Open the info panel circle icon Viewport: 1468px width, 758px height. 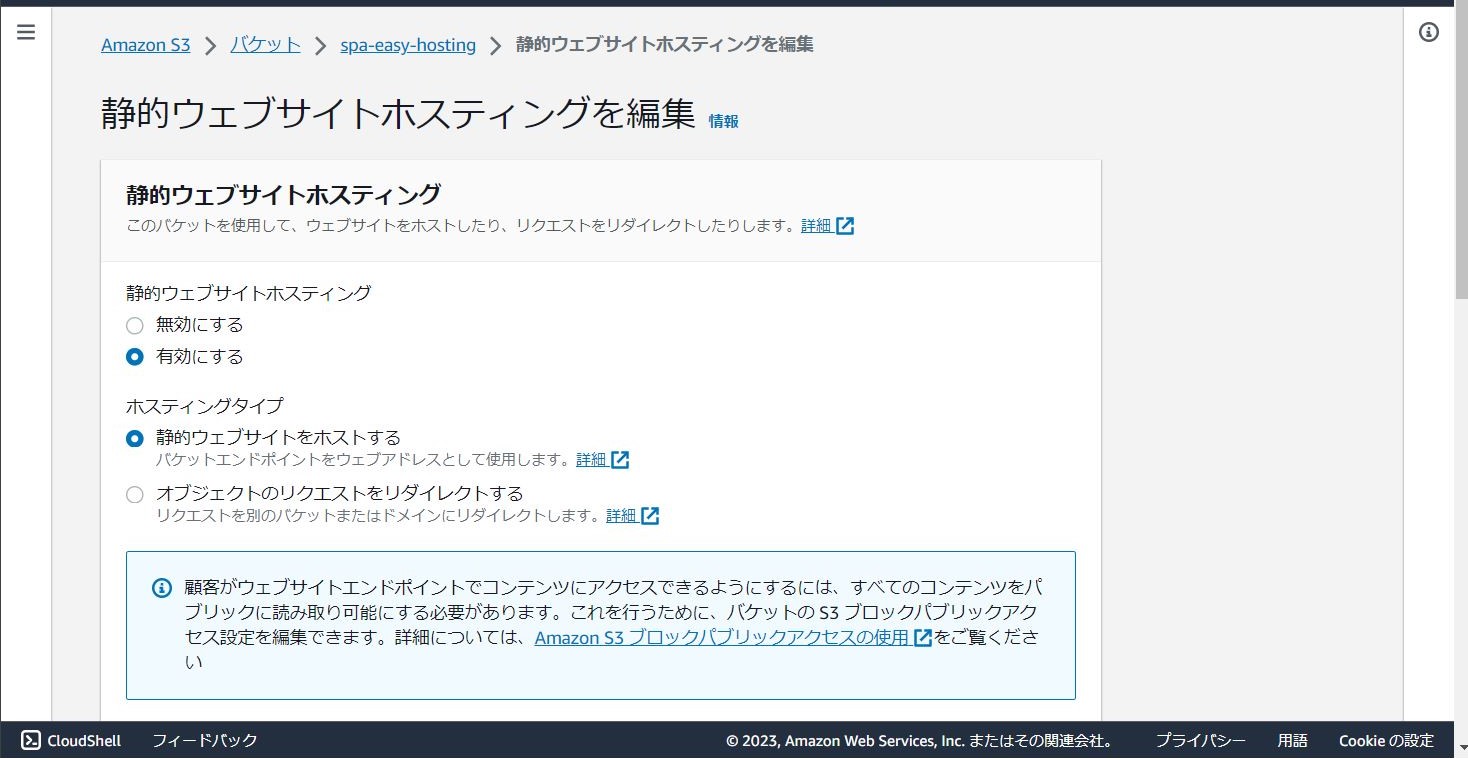click(x=1429, y=32)
